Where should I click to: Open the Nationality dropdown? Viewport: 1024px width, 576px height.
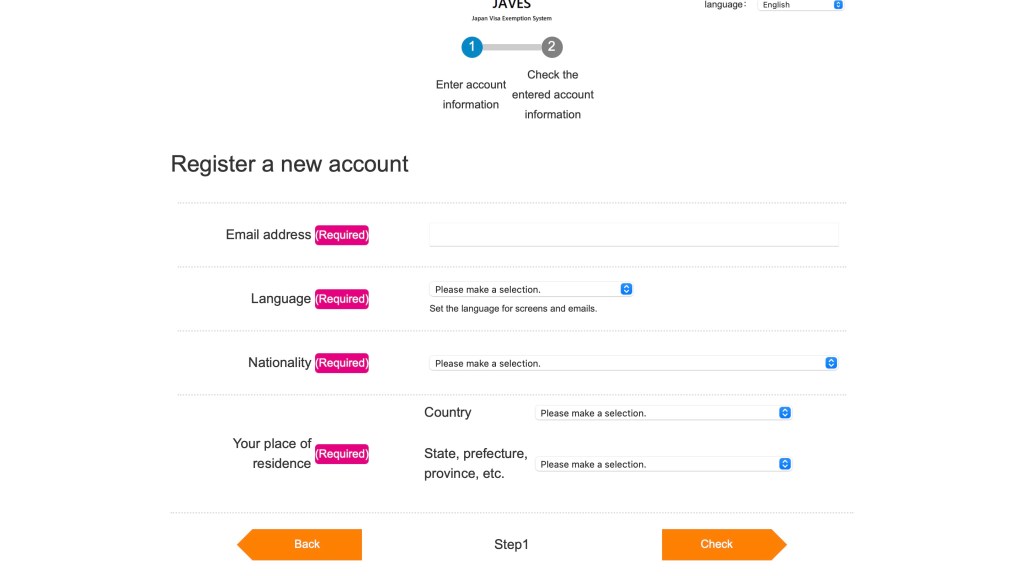pyautogui.click(x=632, y=363)
